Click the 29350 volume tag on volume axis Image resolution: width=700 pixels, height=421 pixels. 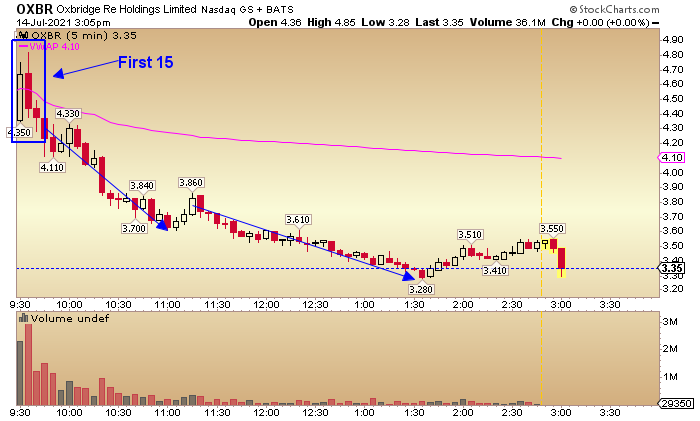coord(677,403)
